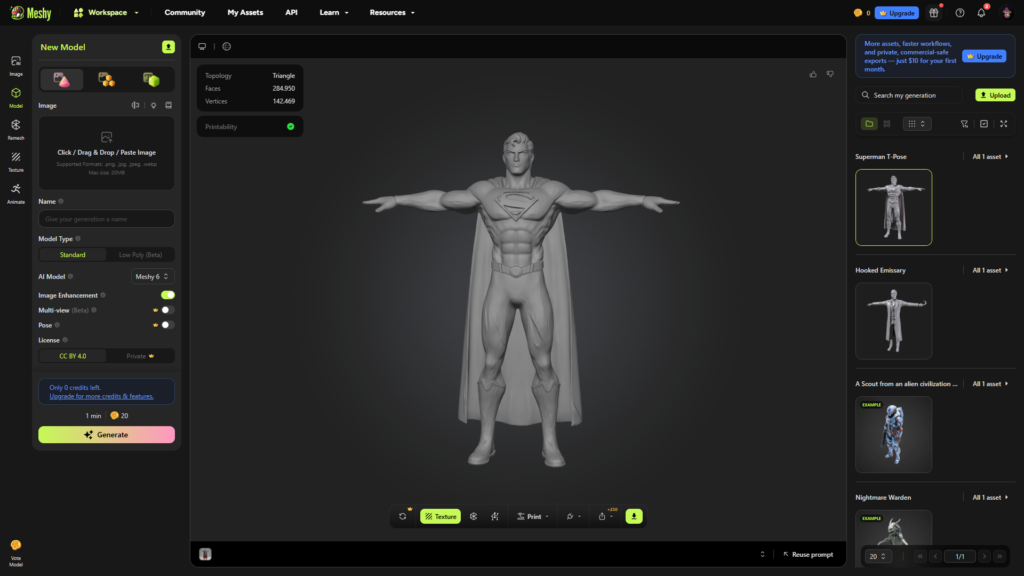Screen dimensions: 1024x576
Task: Expand the Print dropdown in toolbar
Action: (x=533, y=516)
